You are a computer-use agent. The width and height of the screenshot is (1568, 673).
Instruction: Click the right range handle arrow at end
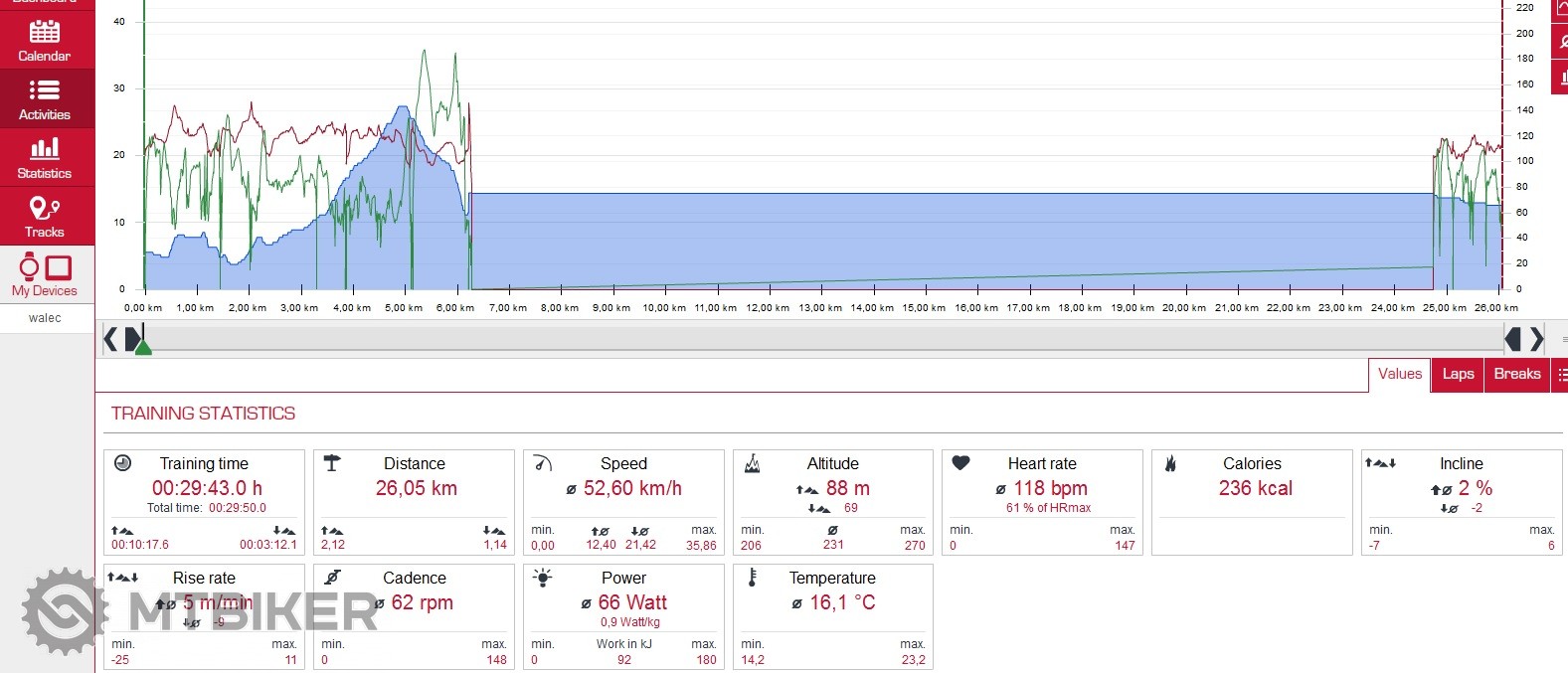pos(1537,339)
